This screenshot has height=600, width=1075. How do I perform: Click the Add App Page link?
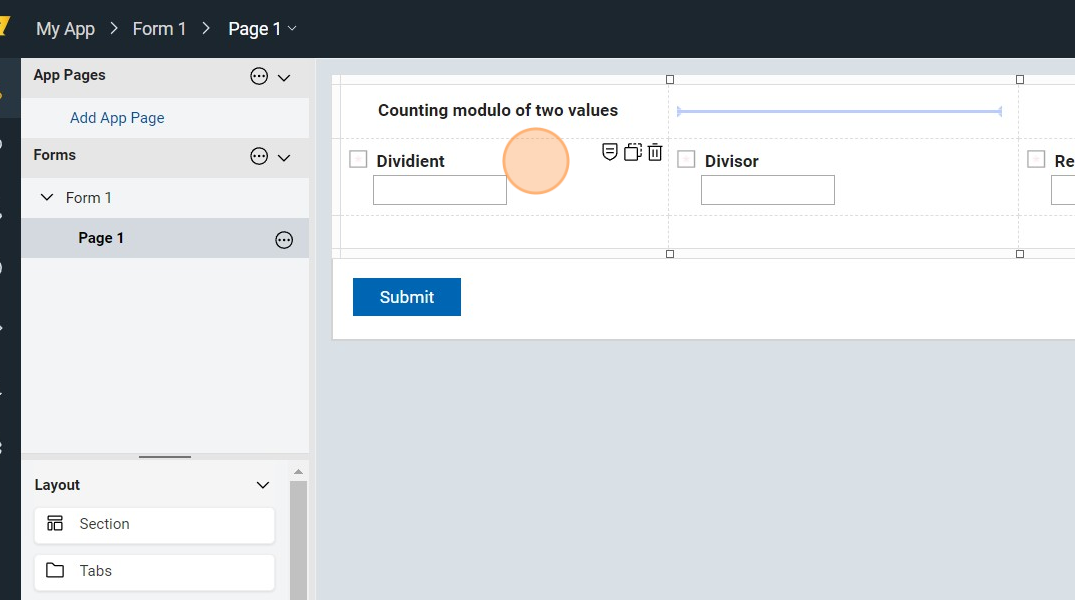[x=117, y=118]
